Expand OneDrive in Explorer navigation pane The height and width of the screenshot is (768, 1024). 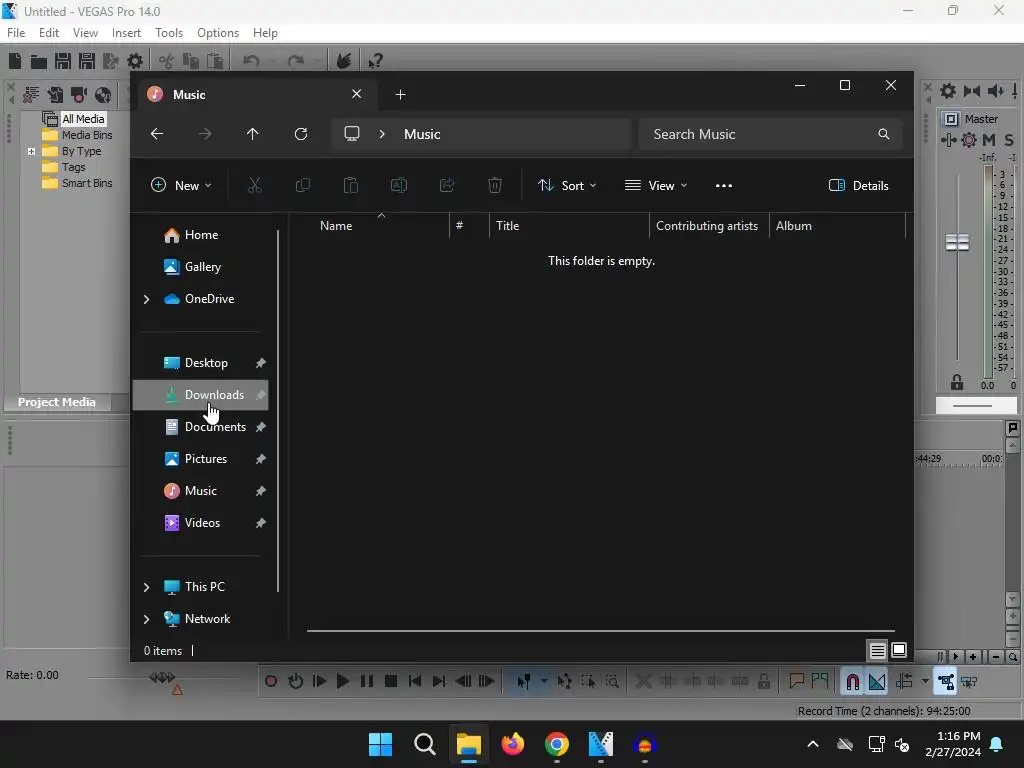(146, 299)
